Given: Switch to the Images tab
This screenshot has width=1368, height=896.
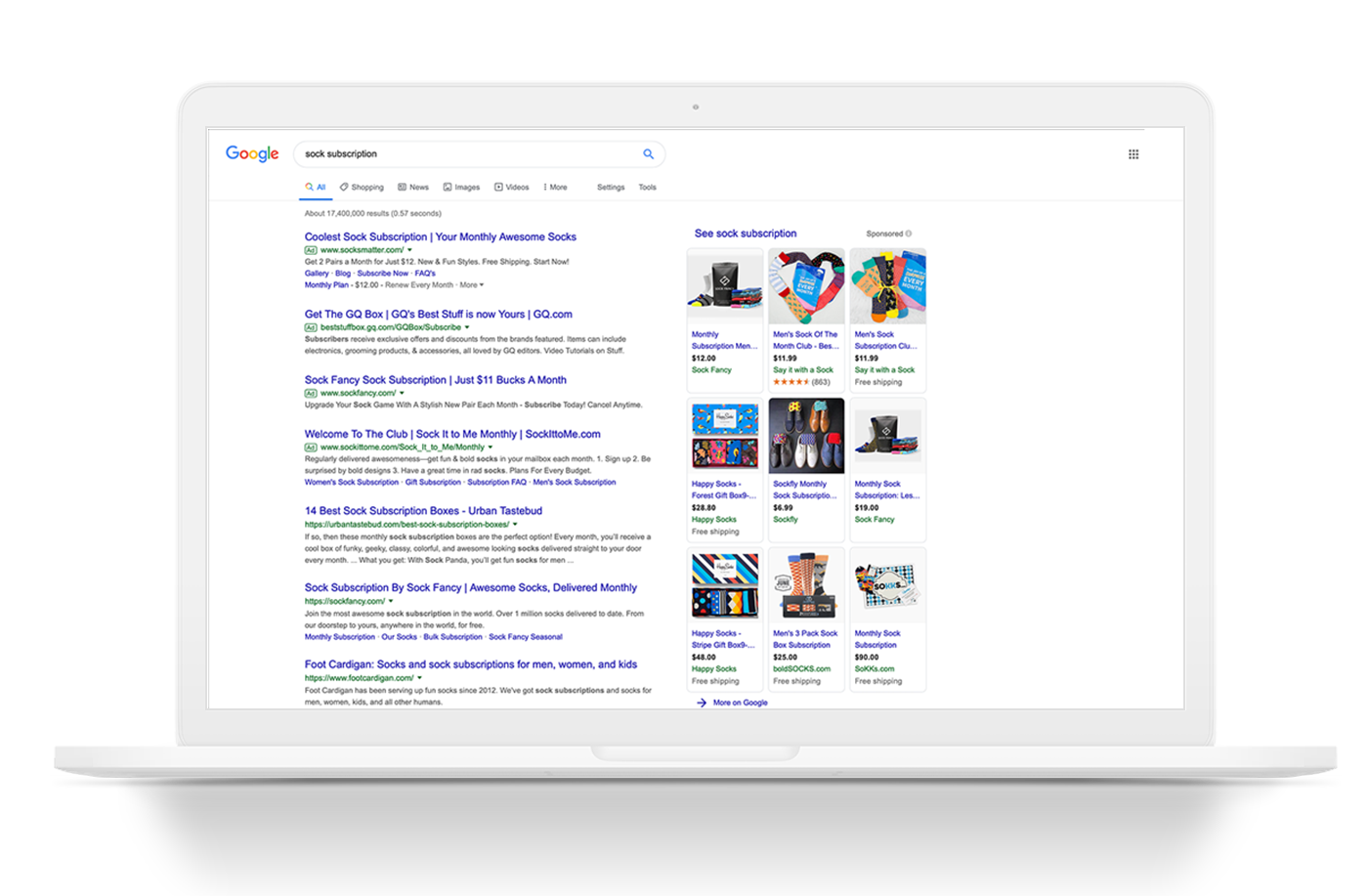Looking at the screenshot, I should 461,187.
